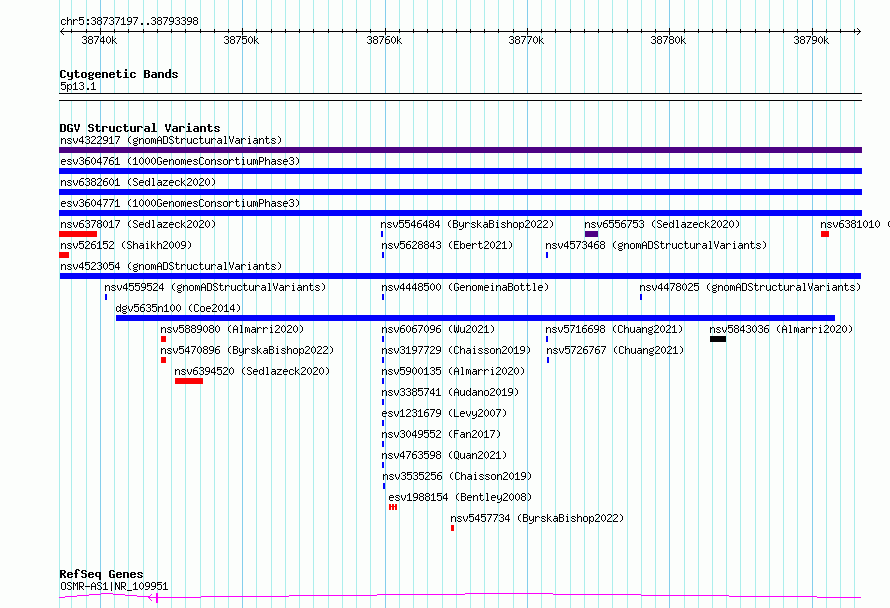Click the Cytogenetic Bands track title
Screen dimensions: 890x608
coord(119,74)
